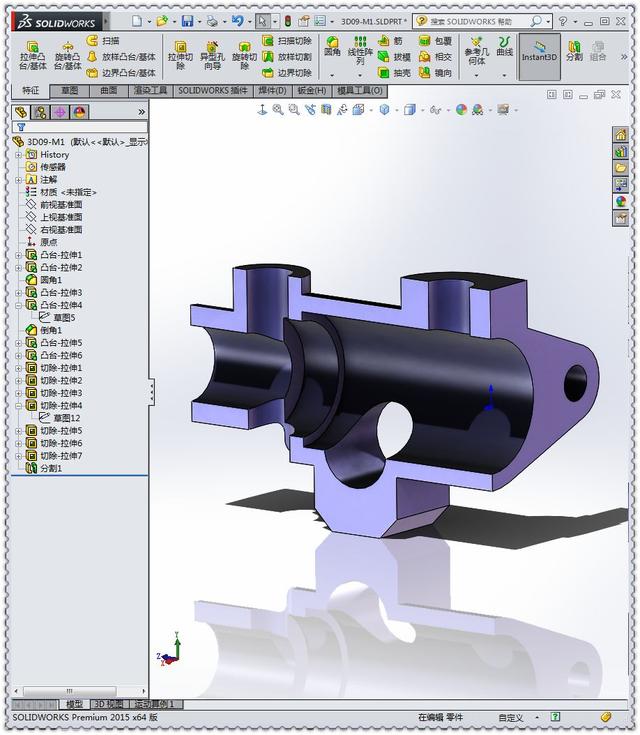Switch to the DisplayManager panel icon
Image resolution: width=640 pixels, height=735 pixels.
pos(79,112)
